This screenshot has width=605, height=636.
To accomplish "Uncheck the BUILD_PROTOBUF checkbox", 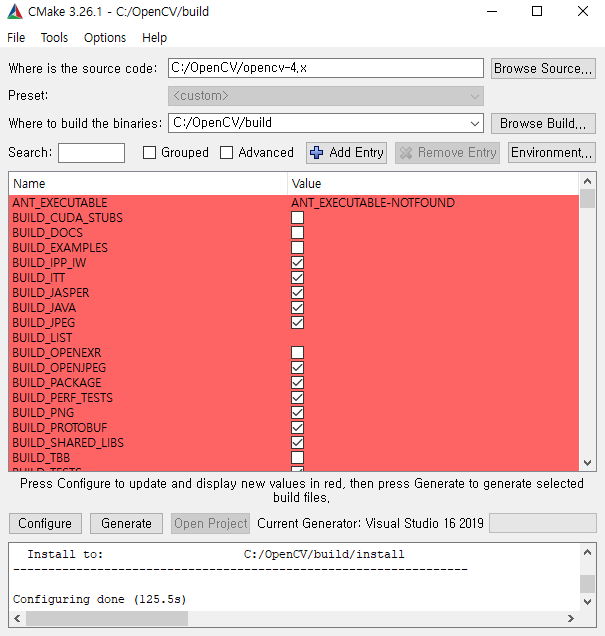I will (297, 428).
